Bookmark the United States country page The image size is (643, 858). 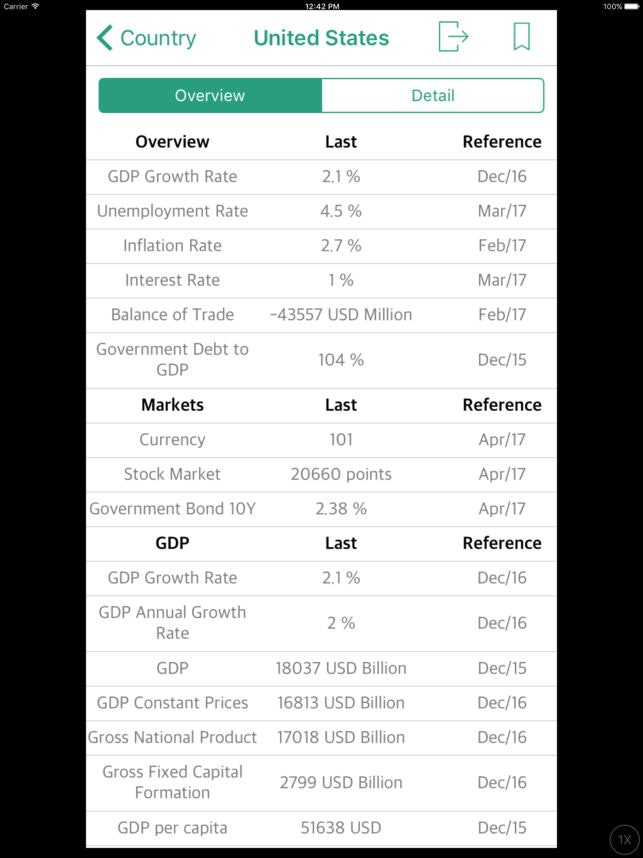tap(521, 37)
